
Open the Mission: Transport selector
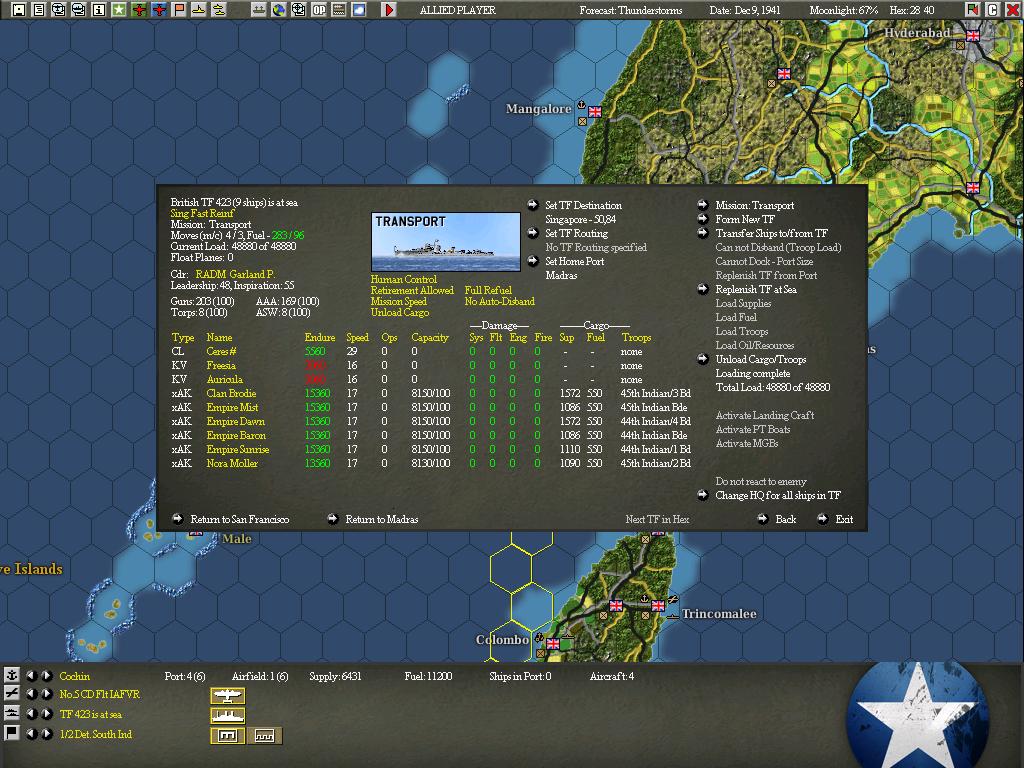tap(754, 205)
